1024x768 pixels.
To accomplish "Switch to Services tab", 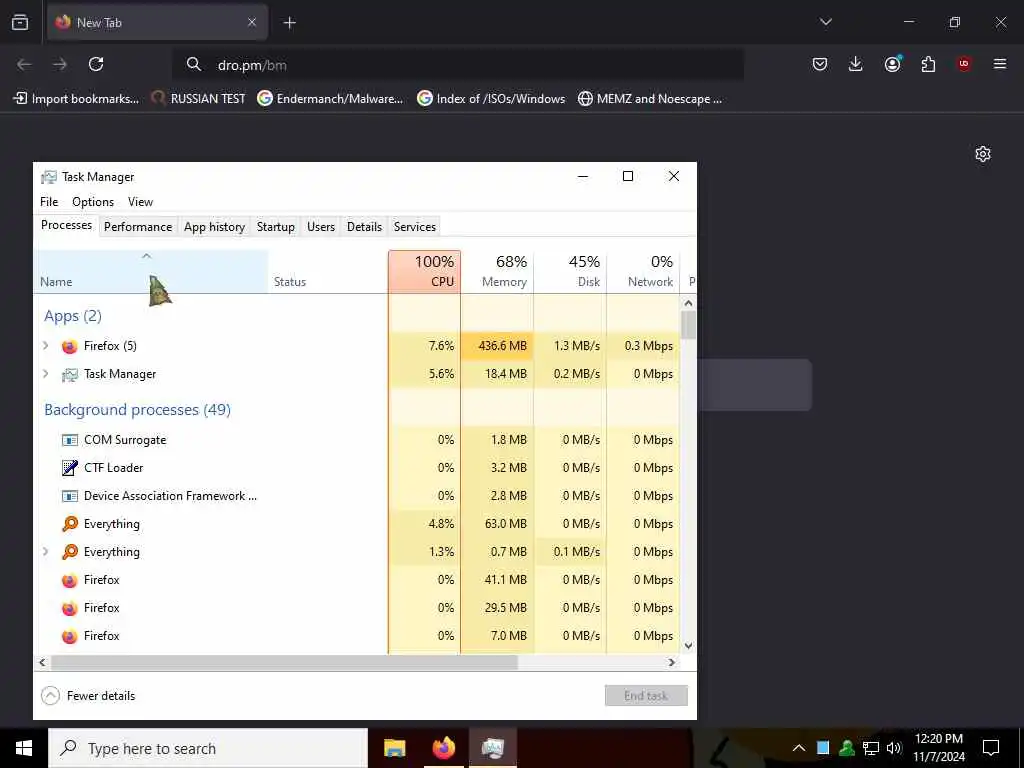I will [x=415, y=227].
